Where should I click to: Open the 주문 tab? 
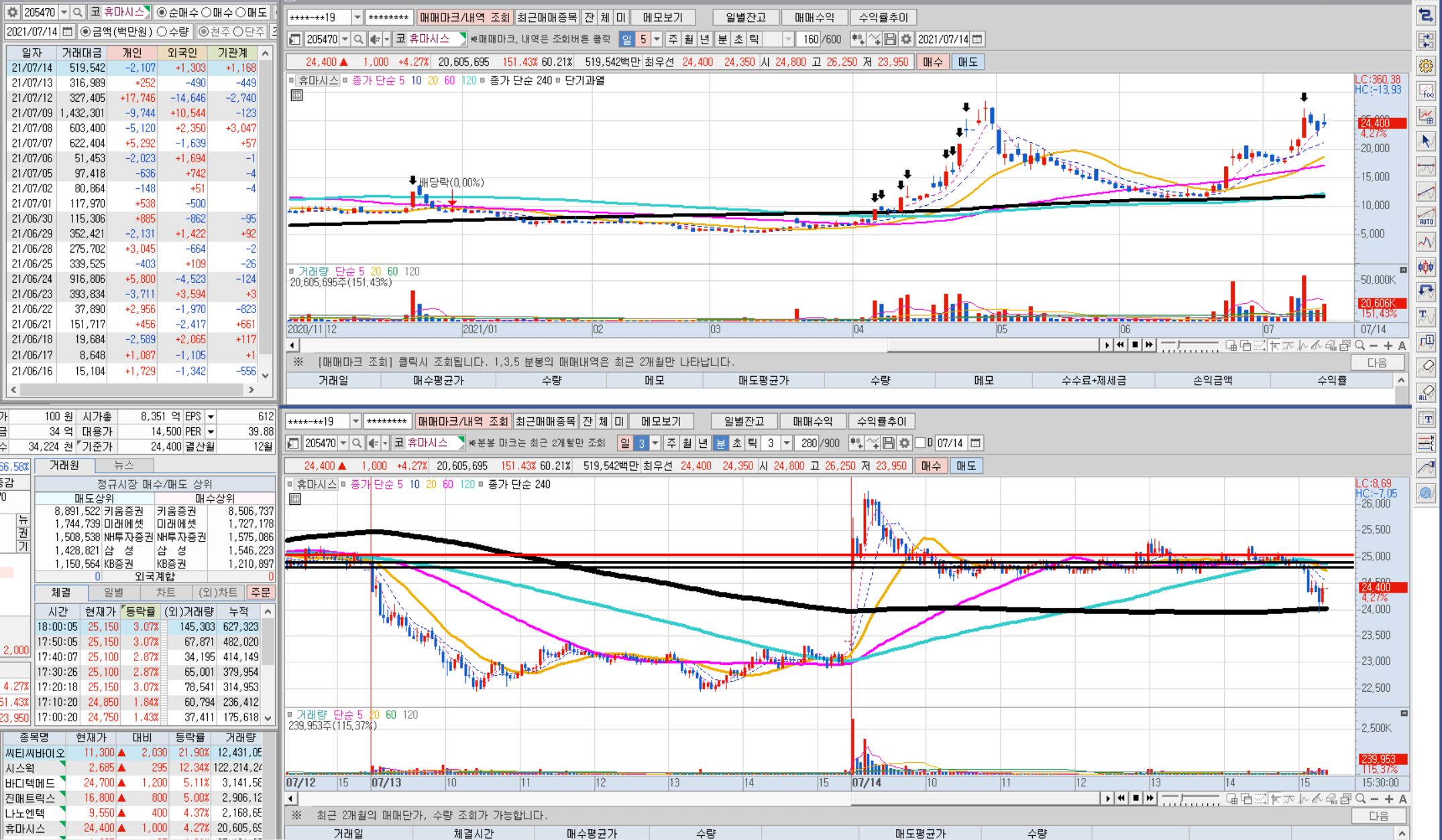(x=260, y=593)
